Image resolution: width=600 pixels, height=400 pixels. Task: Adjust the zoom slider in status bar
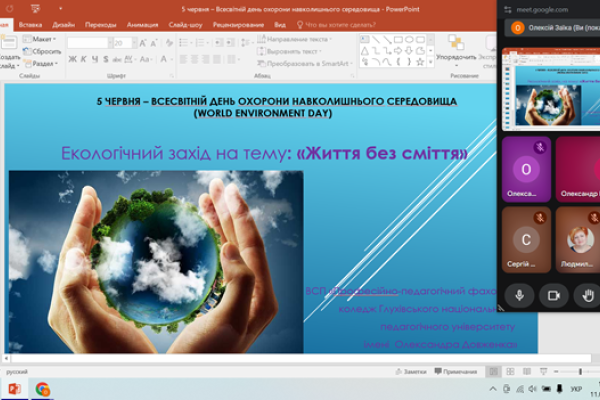580,371
